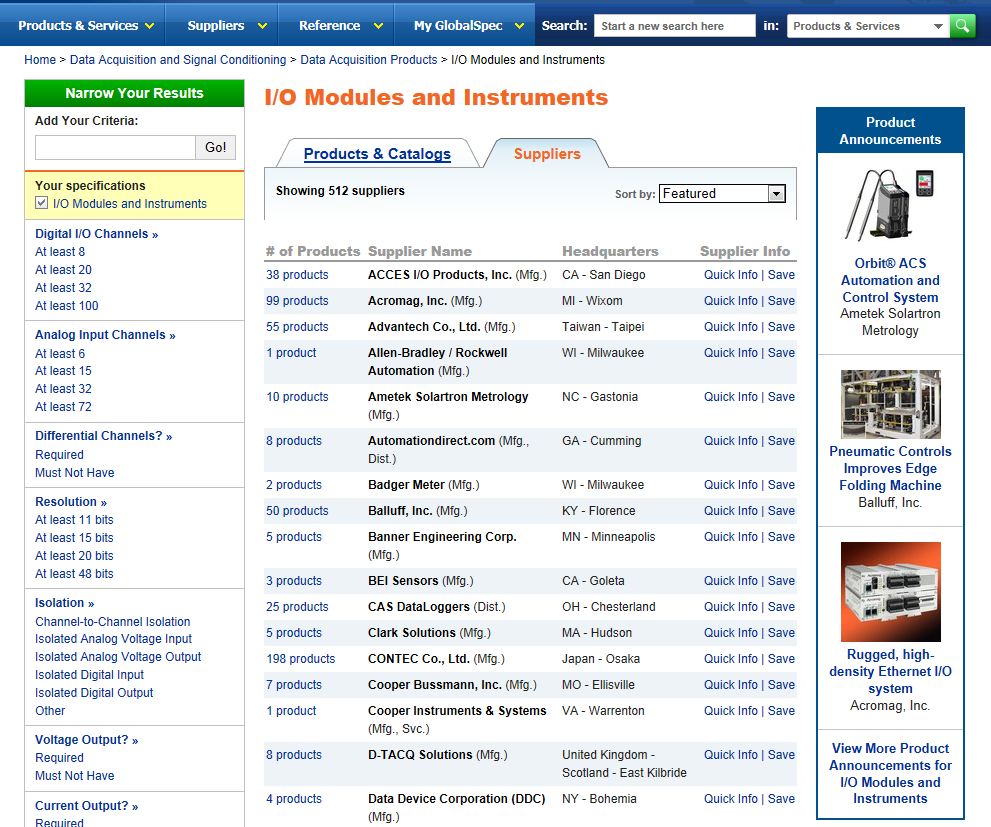Image resolution: width=991 pixels, height=827 pixels.
Task: Open Data Acquisition Products breadcrumb
Action: click(368, 60)
